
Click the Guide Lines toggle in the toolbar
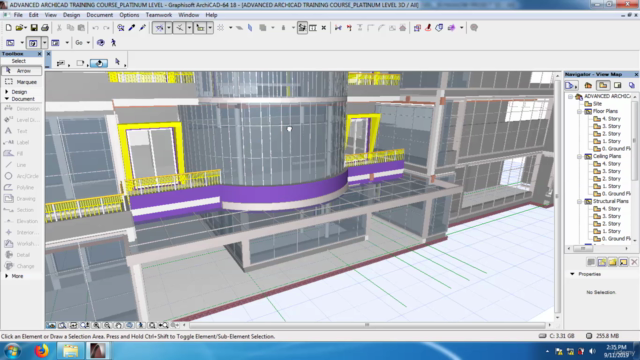159,28
